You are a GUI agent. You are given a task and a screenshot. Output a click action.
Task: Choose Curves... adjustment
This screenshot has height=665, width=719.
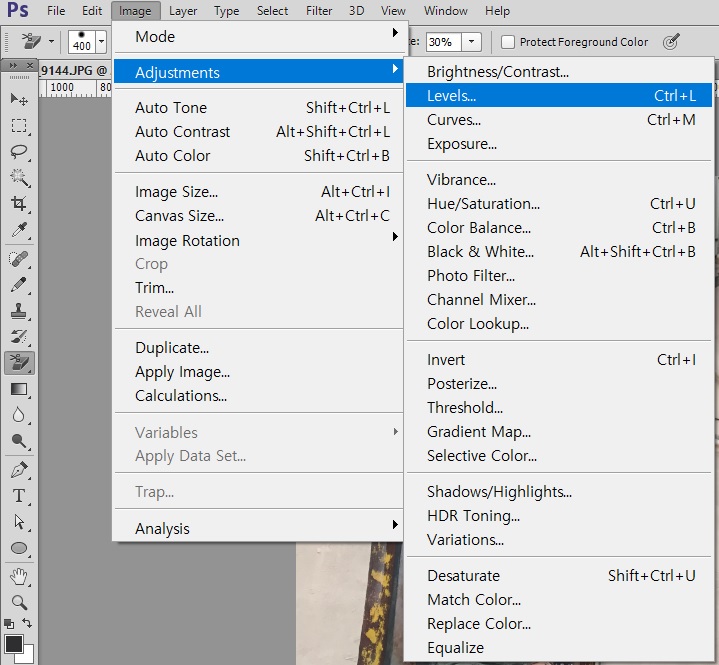coord(559,120)
